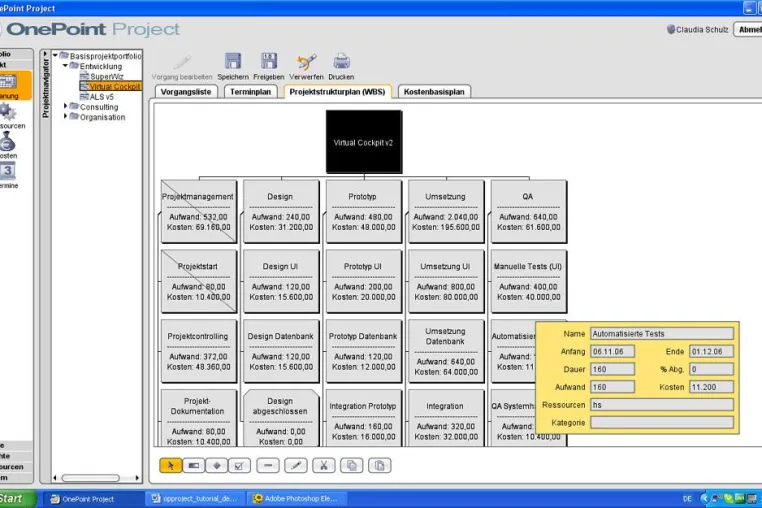Open Adobe Photoshop Elements taskbar item
Screen dimensions: 762x508
coord(295,499)
